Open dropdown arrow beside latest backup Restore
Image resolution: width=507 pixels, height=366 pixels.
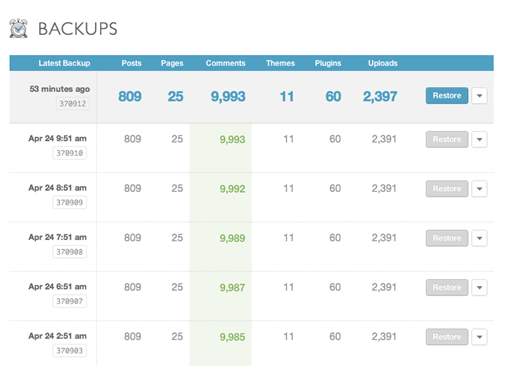479,96
